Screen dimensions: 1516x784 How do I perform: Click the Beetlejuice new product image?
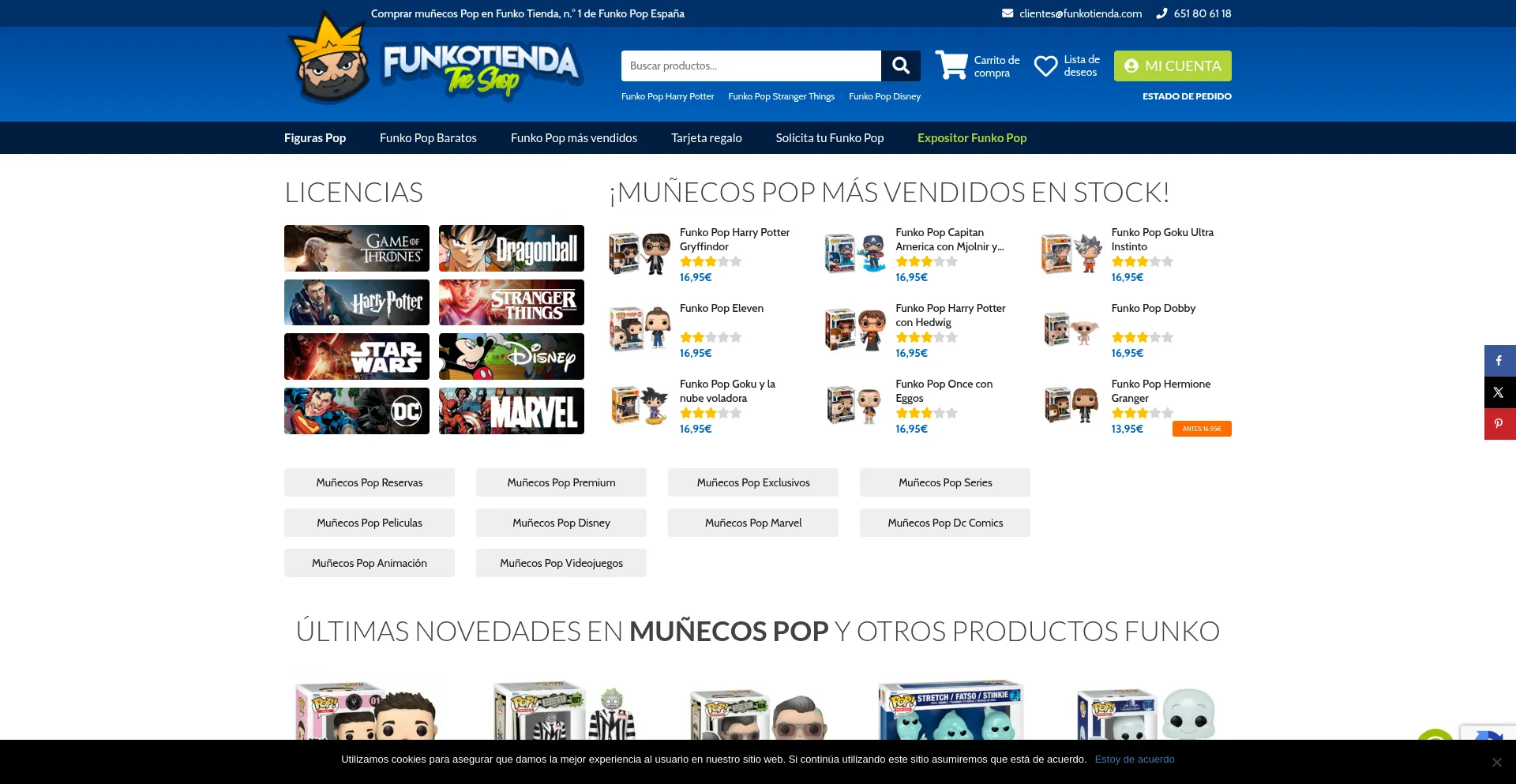pos(565,711)
